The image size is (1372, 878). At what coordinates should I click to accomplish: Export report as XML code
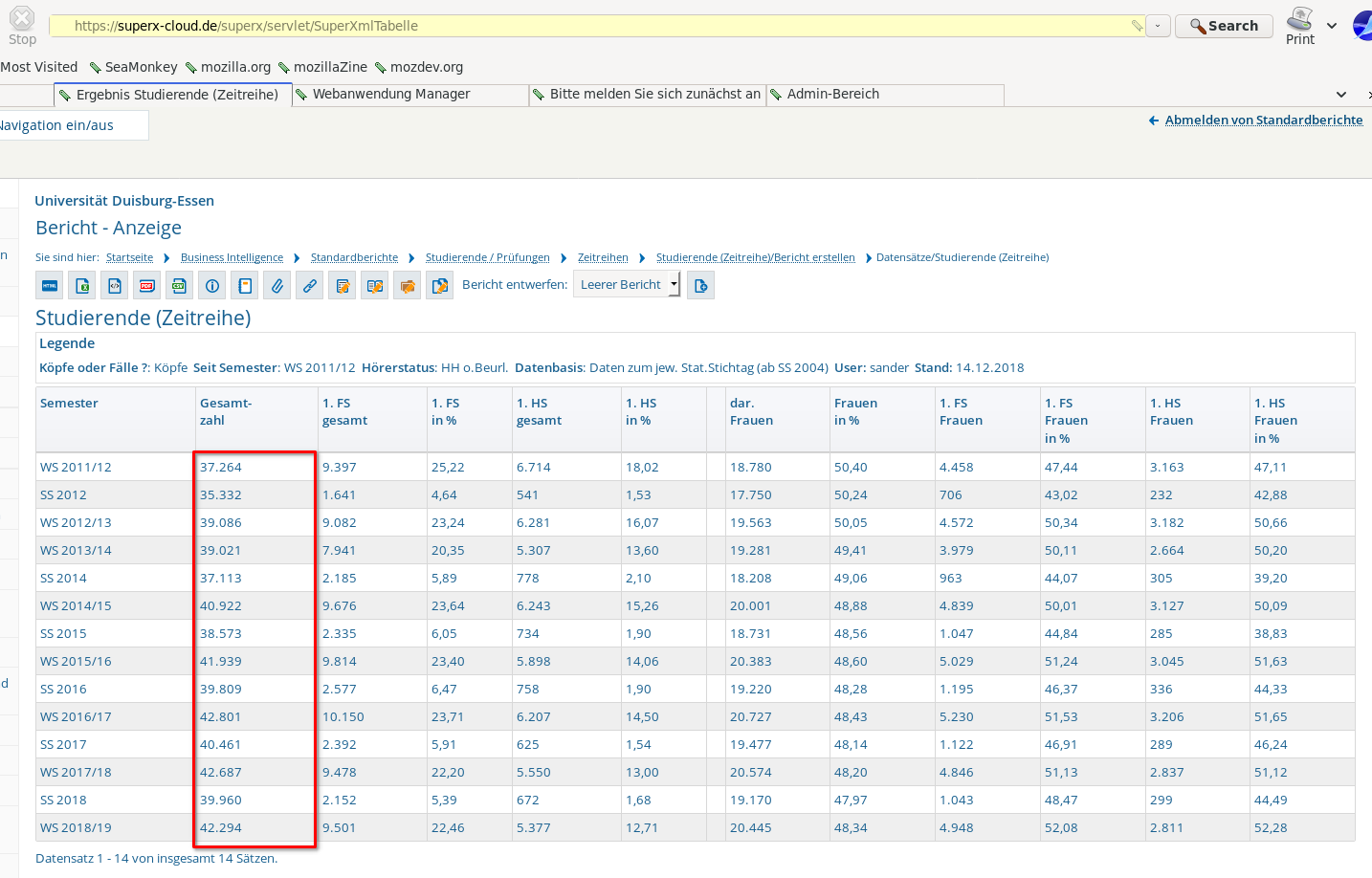pyautogui.click(x=115, y=285)
